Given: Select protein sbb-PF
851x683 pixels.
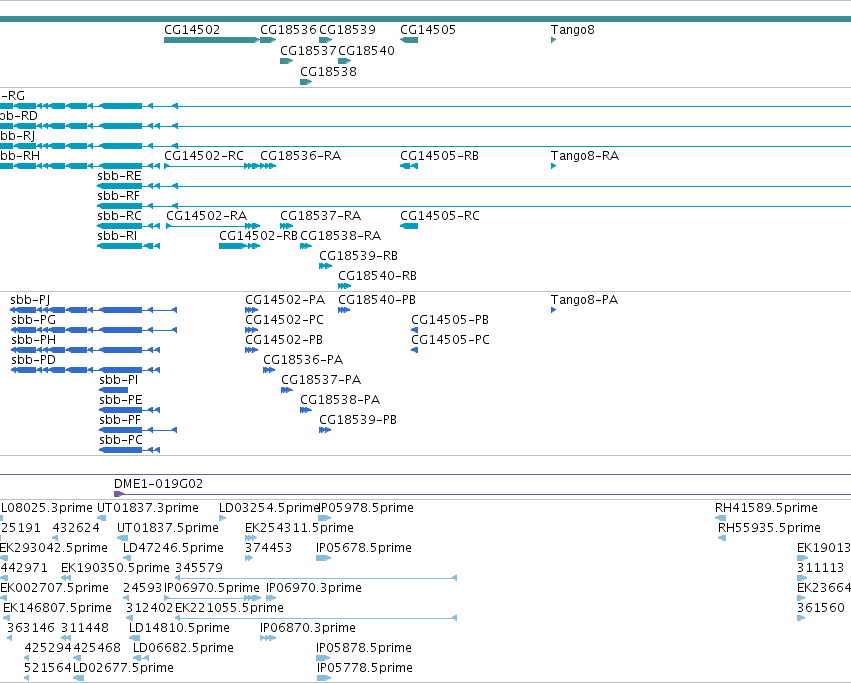Looking at the screenshot, I should 138,430.
